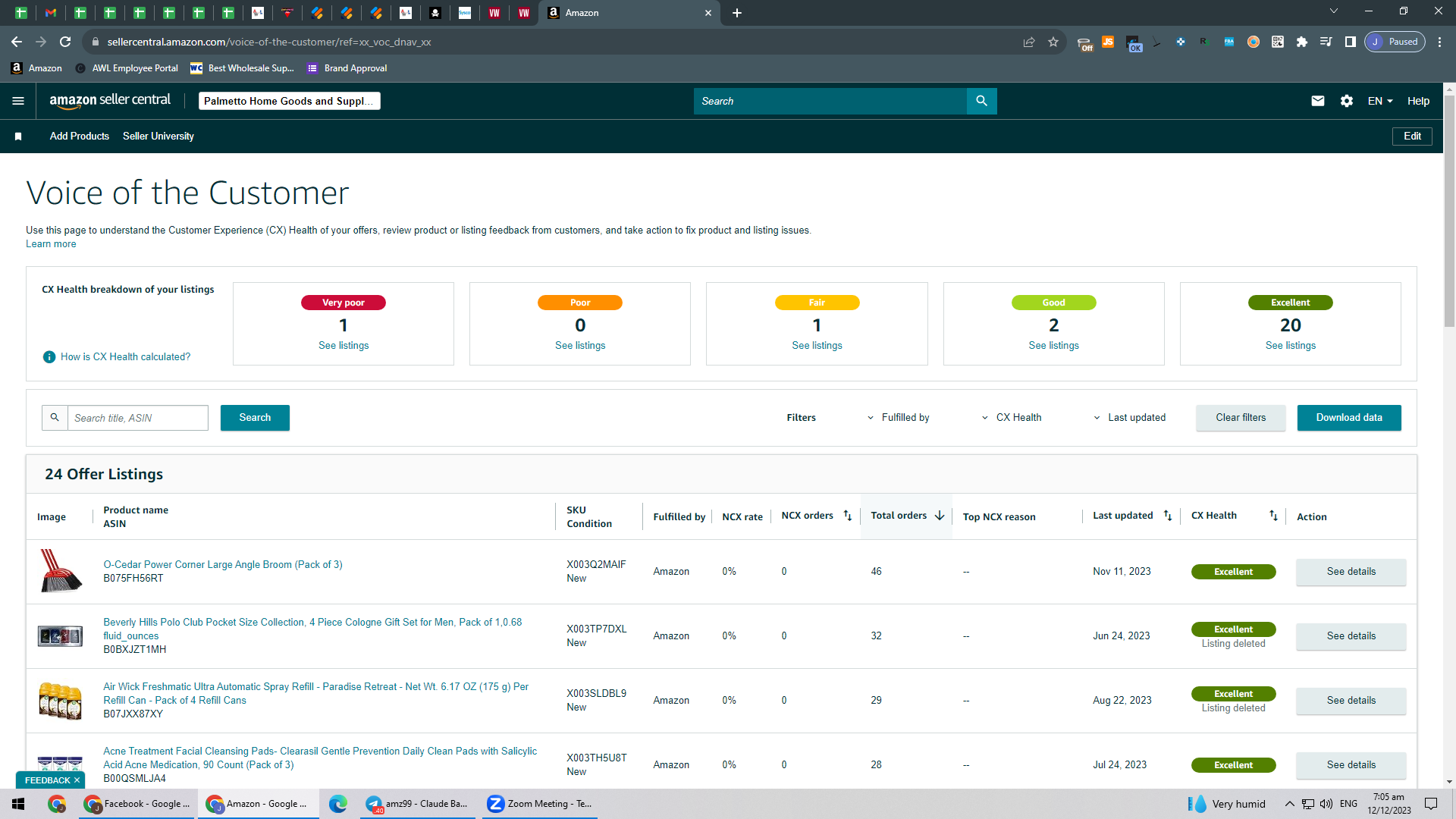Open Zoom Meeting from the taskbar
Viewport: 1456px width, 819px height.
539,804
